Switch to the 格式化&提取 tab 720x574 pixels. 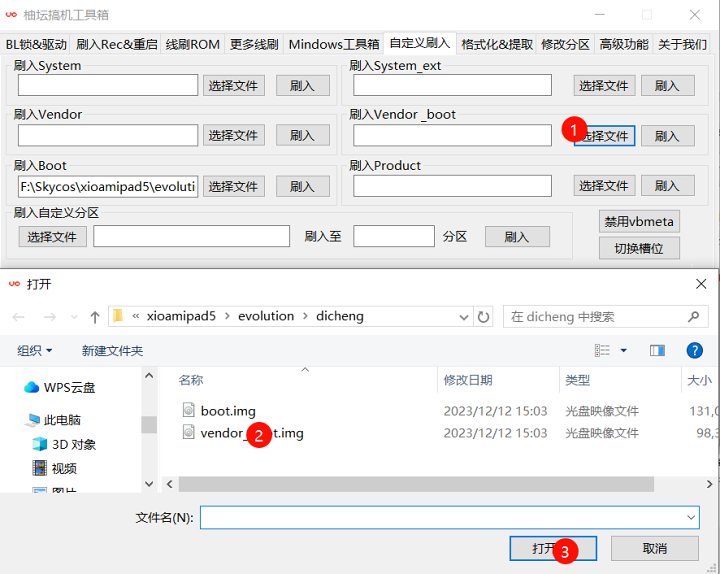[497, 44]
